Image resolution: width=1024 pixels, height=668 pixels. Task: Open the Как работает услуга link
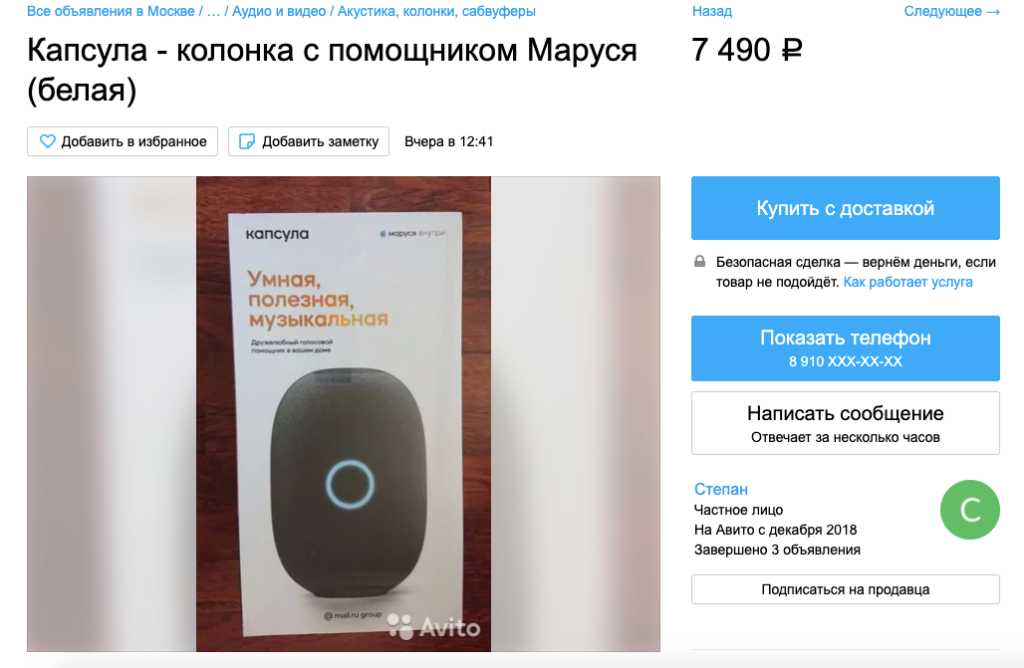[908, 281]
